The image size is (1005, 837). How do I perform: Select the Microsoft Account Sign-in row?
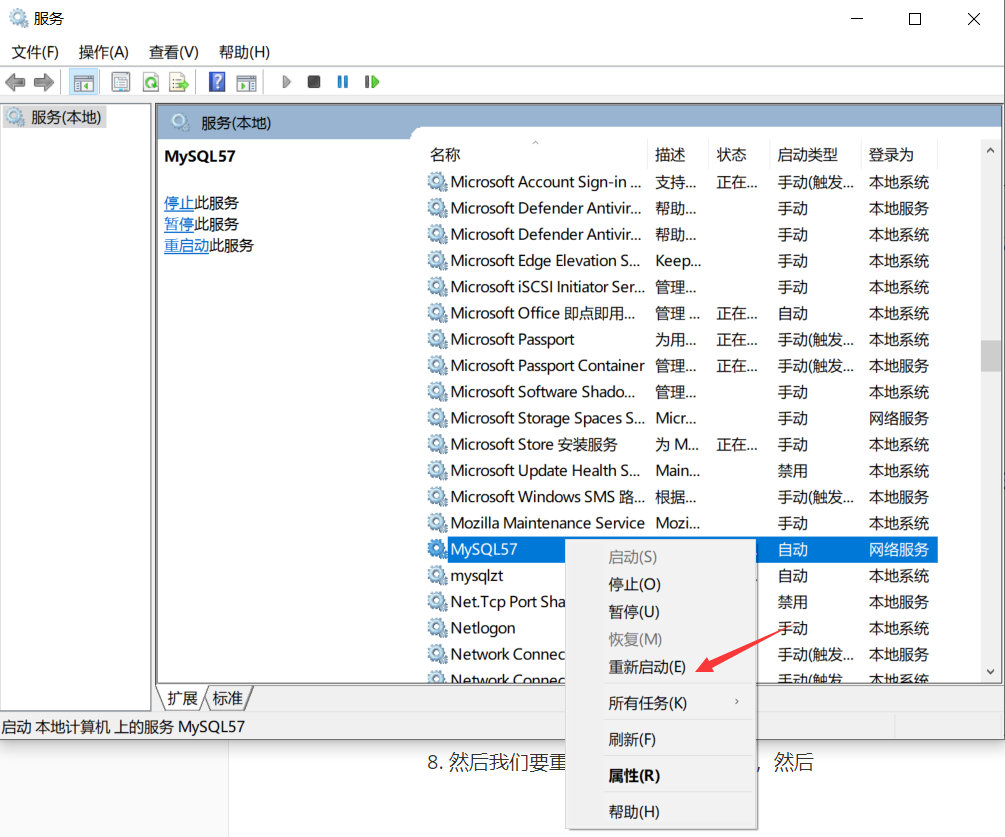(x=681, y=182)
